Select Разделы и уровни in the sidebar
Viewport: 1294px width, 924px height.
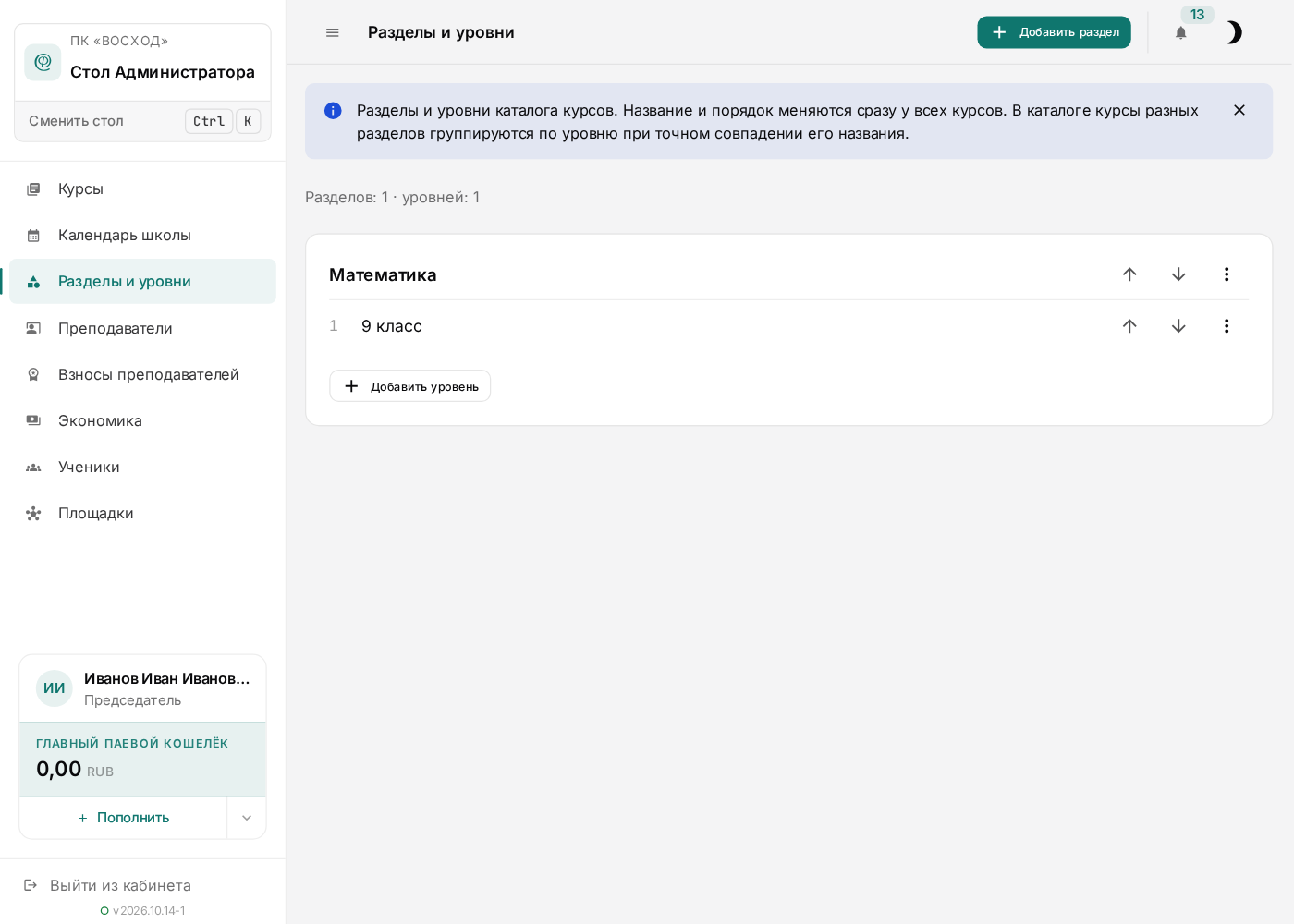[142, 281]
